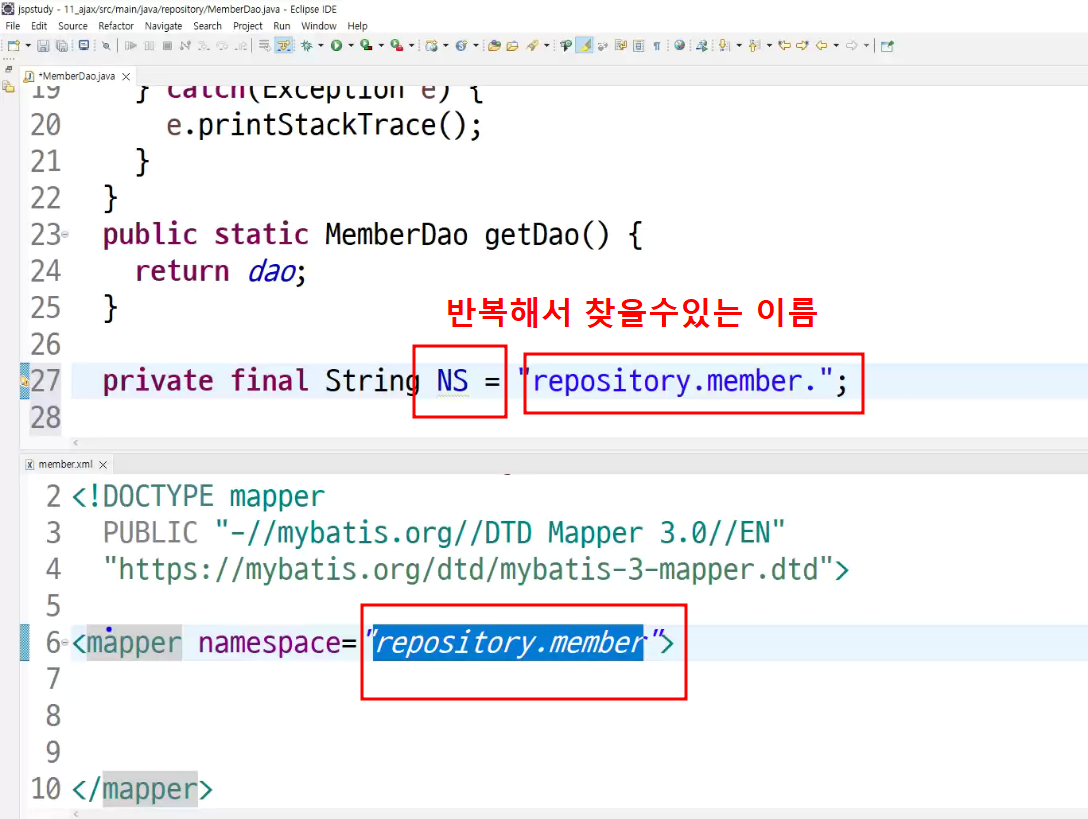This screenshot has height=819, width=1088.
Task: Toggle Block Selection Mode icon
Action: 638,46
